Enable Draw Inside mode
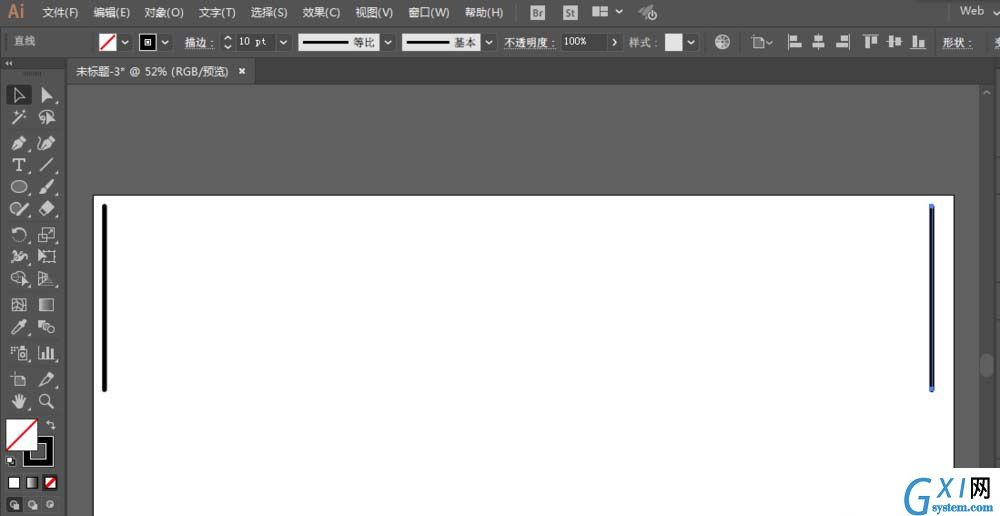This screenshot has height=516, width=1000. (50, 505)
